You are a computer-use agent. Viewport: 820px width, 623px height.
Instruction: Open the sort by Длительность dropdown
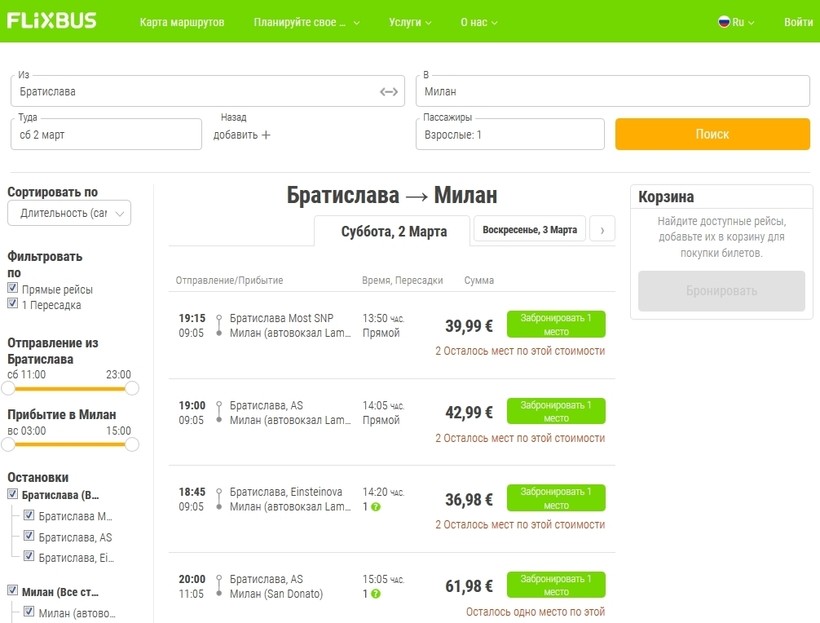click(x=69, y=213)
